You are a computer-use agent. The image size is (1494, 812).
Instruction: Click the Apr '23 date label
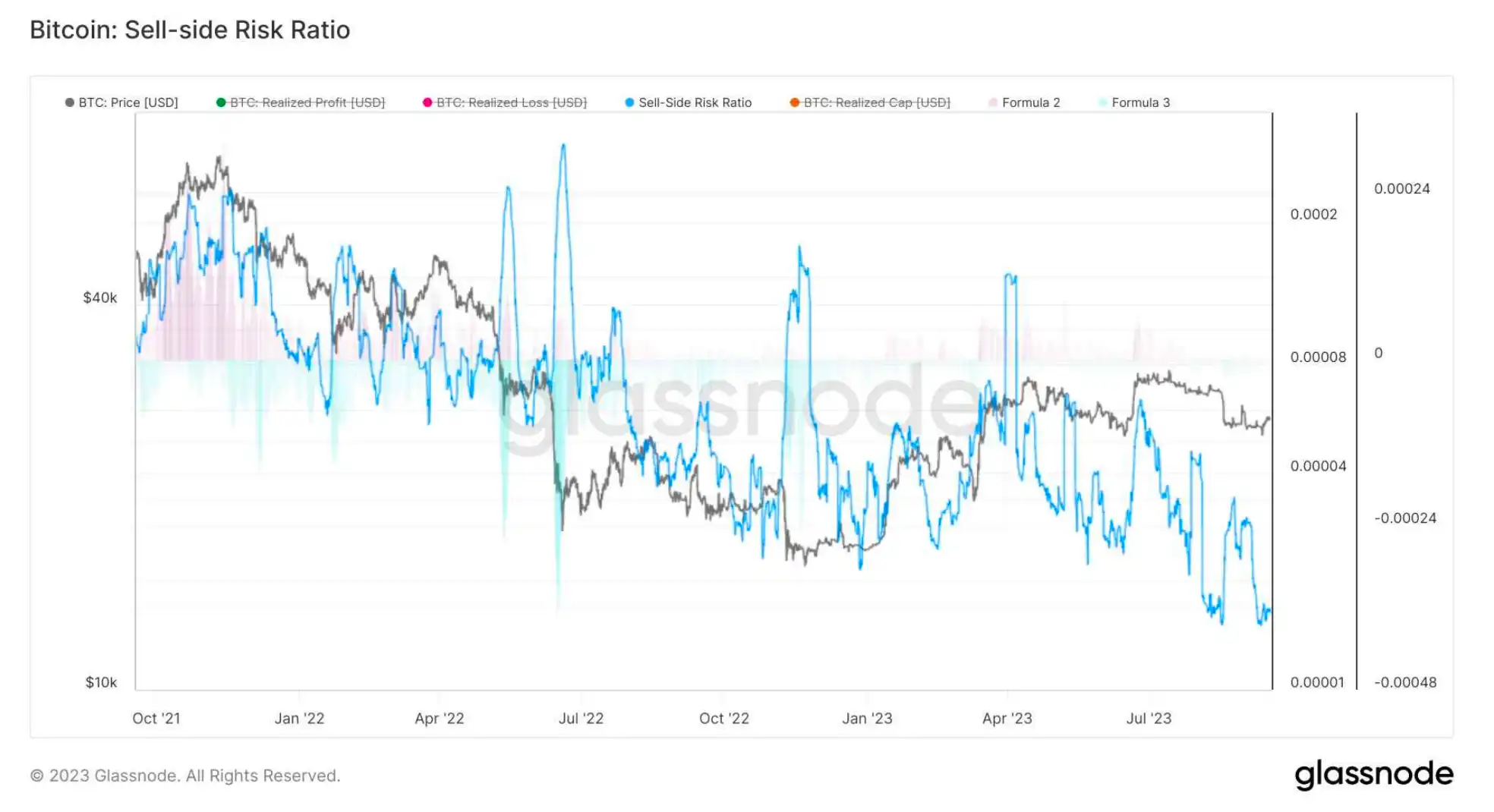tap(1007, 718)
